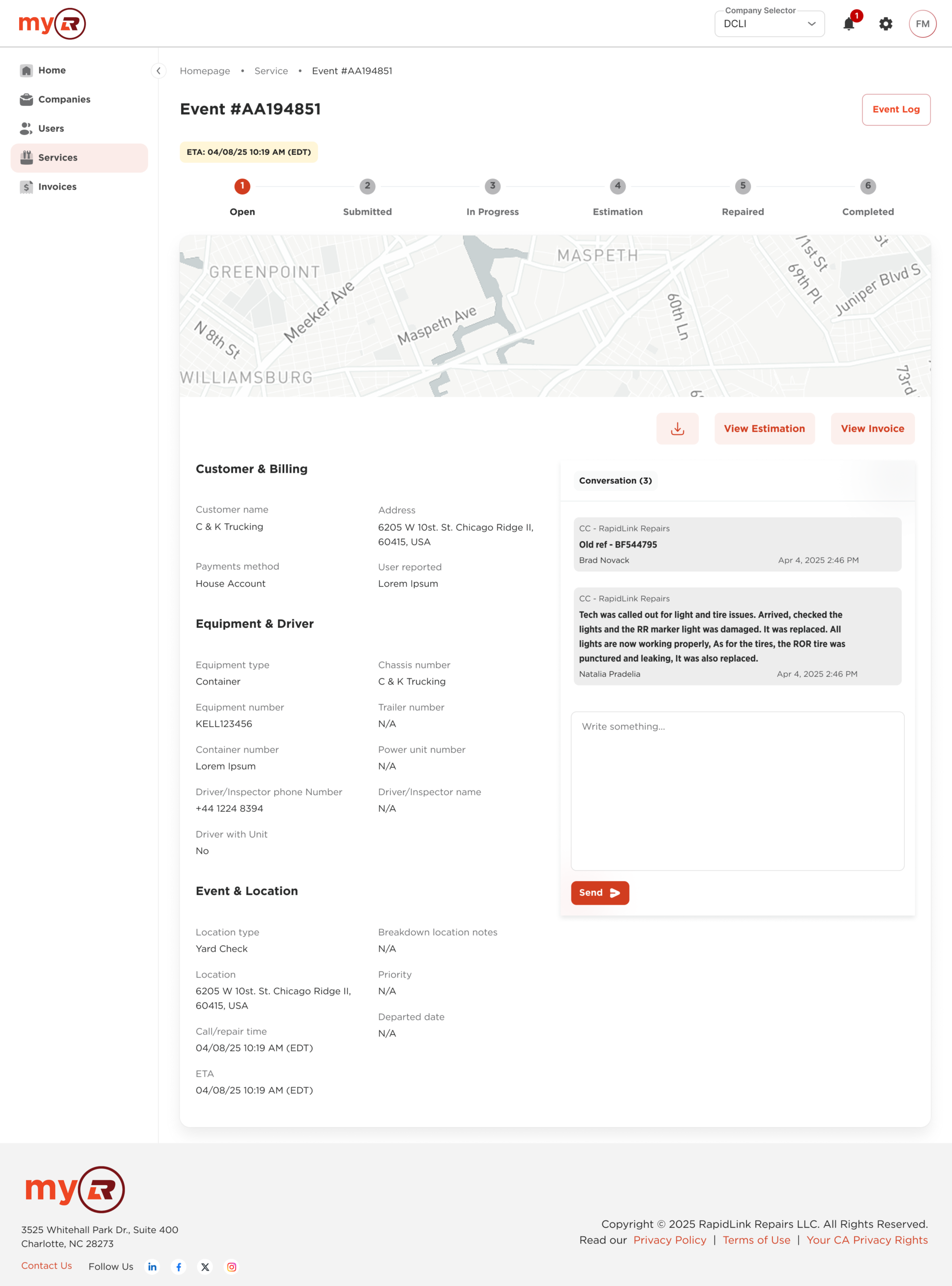Click the FM user avatar

click(922, 24)
